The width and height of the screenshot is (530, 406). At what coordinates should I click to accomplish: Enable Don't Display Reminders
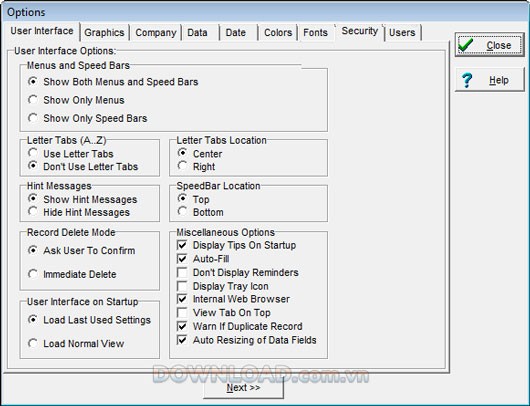tap(182, 272)
